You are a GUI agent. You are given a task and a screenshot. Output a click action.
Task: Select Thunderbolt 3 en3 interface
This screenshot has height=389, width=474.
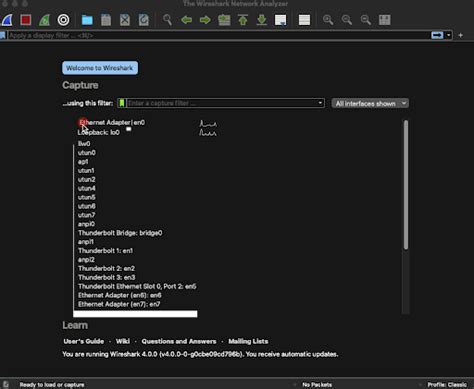point(107,278)
